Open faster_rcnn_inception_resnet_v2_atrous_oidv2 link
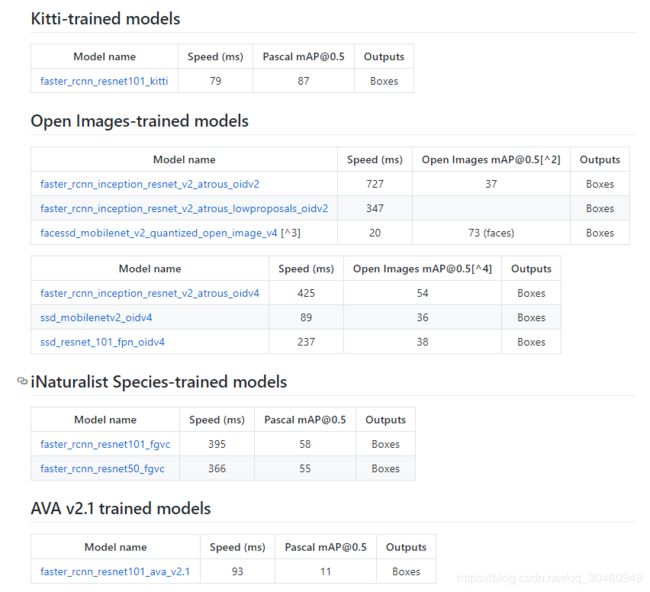The width and height of the screenshot is (650, 592). point(150,184)
